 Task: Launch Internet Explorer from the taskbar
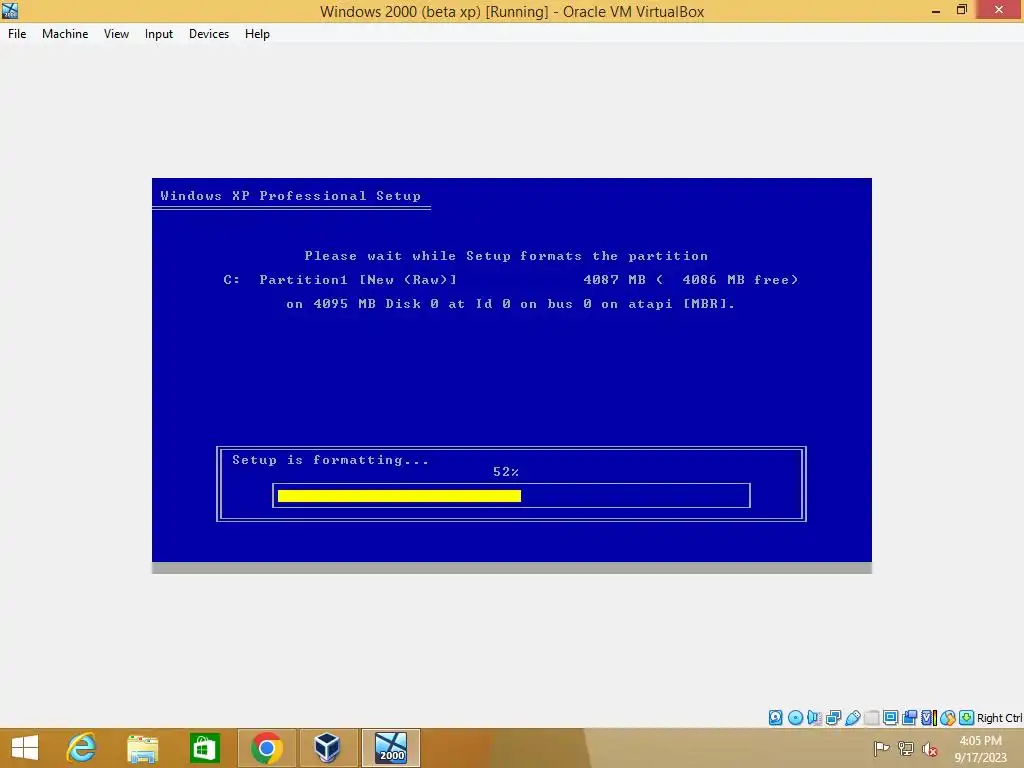tap(82, 748)
